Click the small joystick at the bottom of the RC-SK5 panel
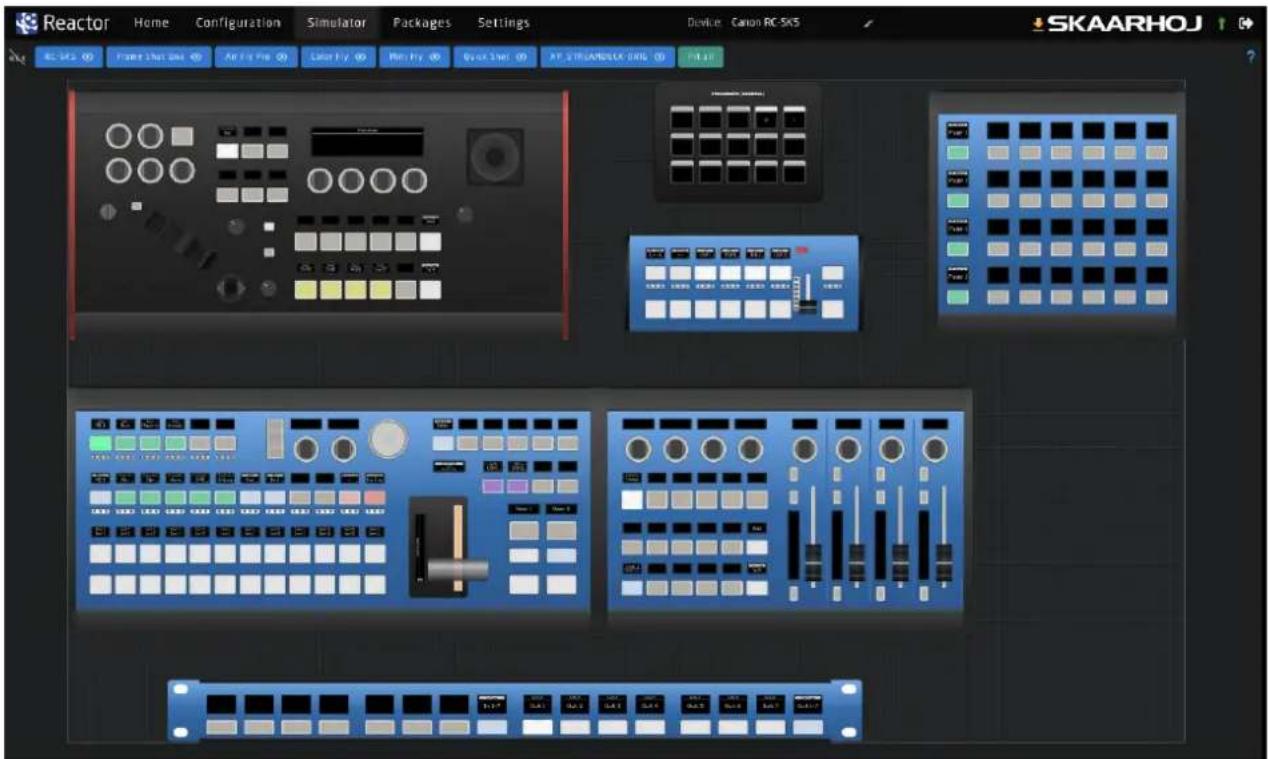This screenshot has width=1268, height=759. click(232, 288)
